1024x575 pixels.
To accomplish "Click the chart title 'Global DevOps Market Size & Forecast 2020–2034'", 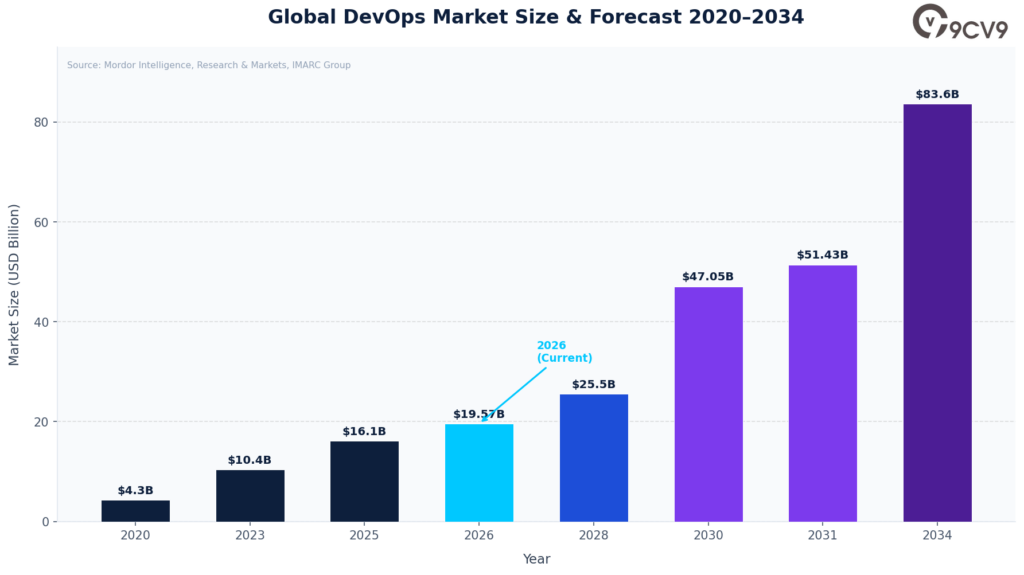I will 536,16.
